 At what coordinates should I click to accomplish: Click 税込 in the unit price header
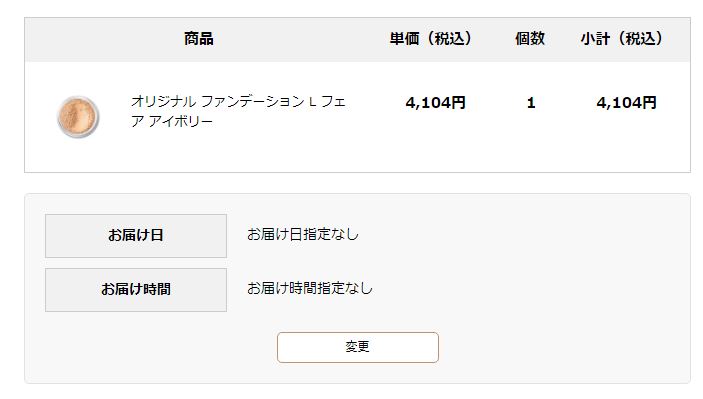click(x=449, y=39)
